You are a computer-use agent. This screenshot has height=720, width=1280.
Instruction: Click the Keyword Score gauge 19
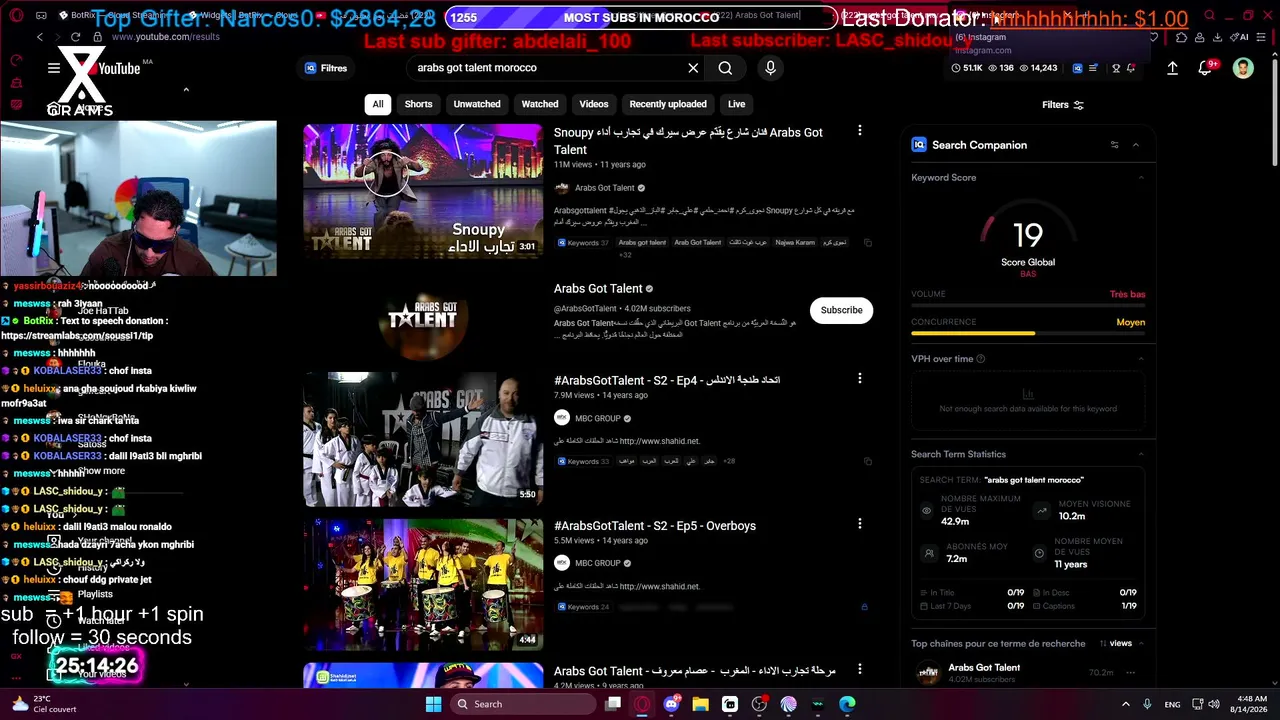click(1028, 237)
